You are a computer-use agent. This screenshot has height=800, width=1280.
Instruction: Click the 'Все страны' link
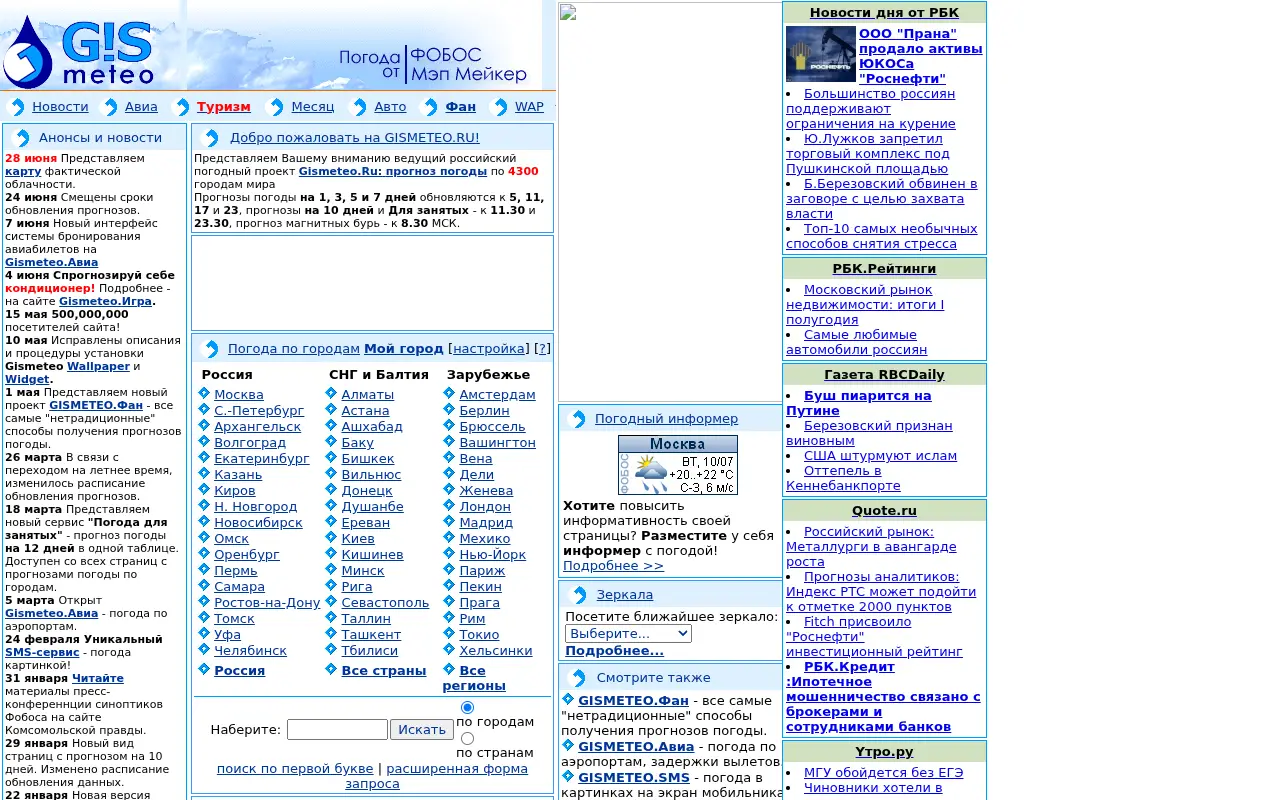(384, 671)
